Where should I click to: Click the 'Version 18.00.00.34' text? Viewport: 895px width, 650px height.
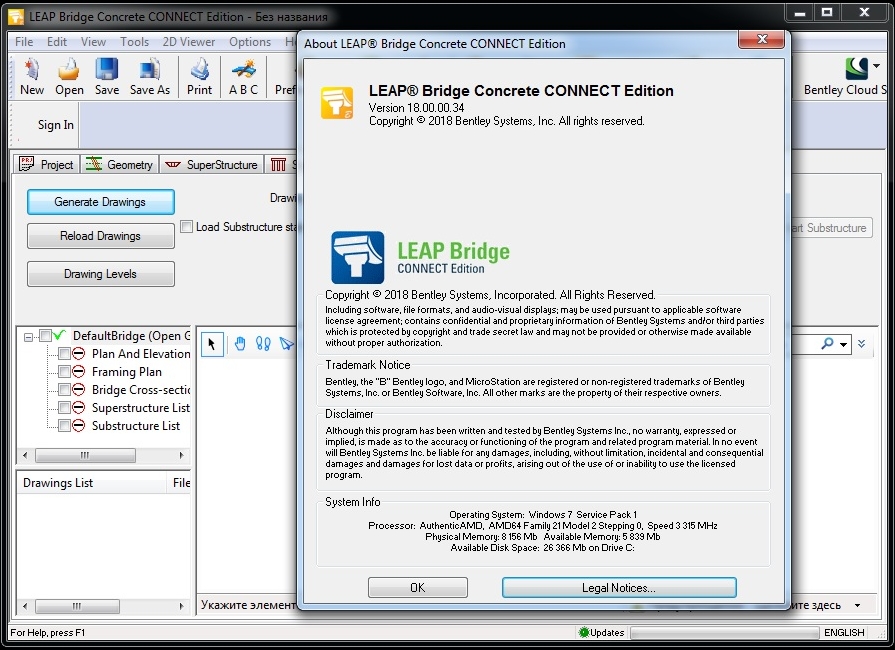click(x=416, y=108)
